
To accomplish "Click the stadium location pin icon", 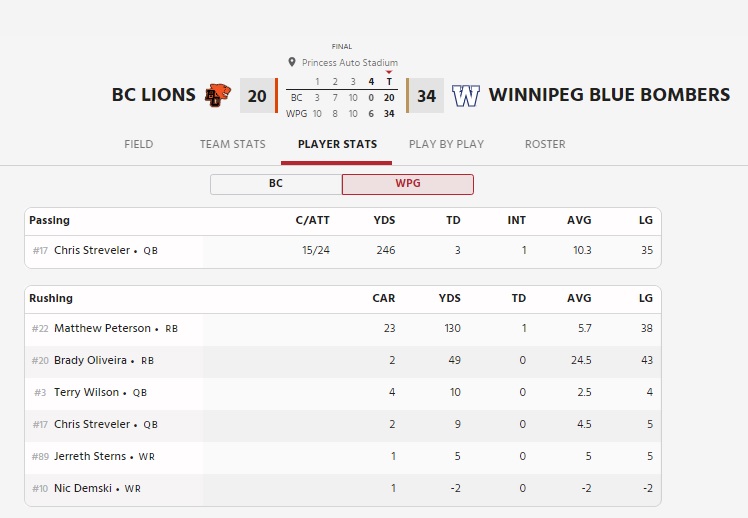I will [292, 62].
